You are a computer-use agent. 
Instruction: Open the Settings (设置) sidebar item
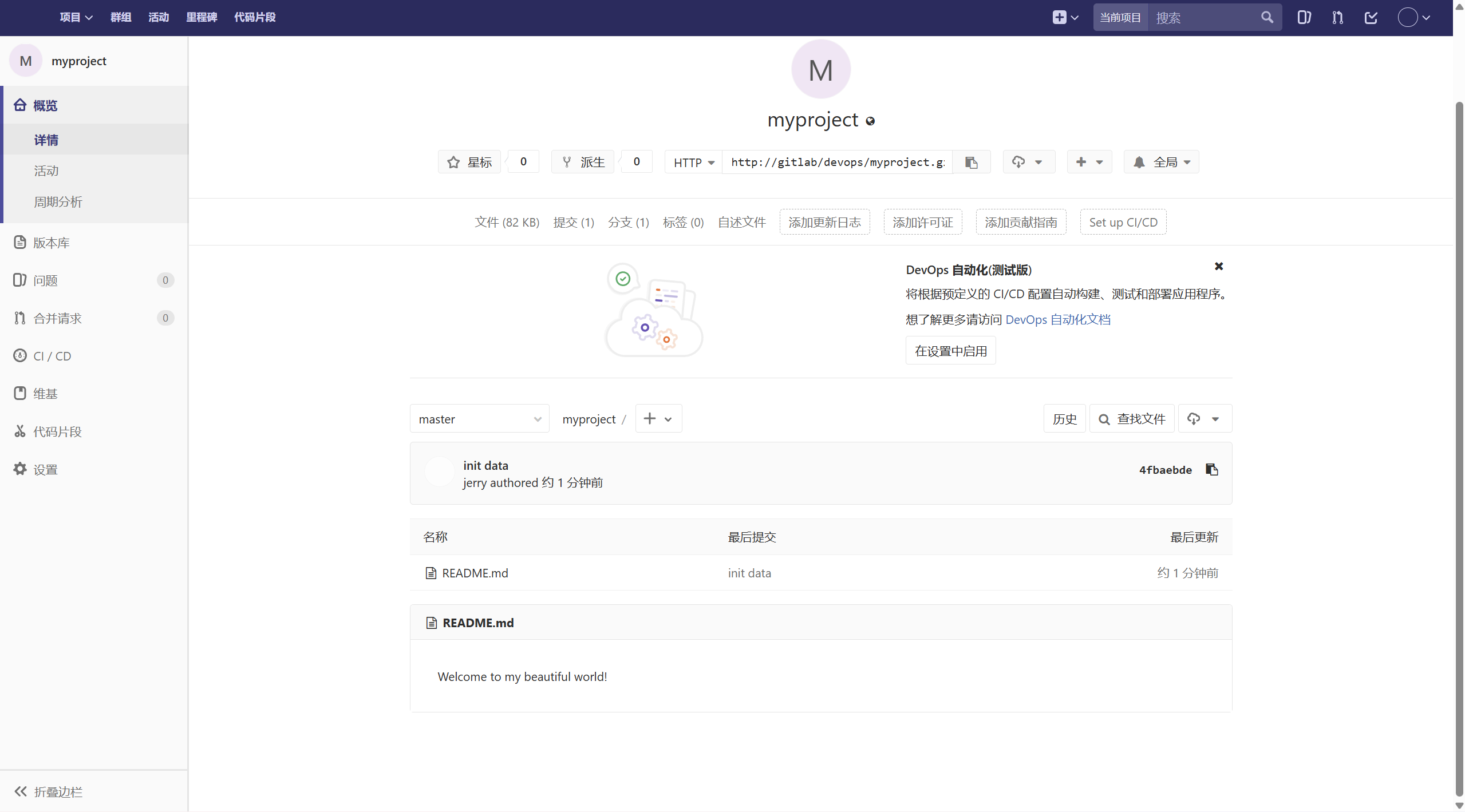coord(94,469)
